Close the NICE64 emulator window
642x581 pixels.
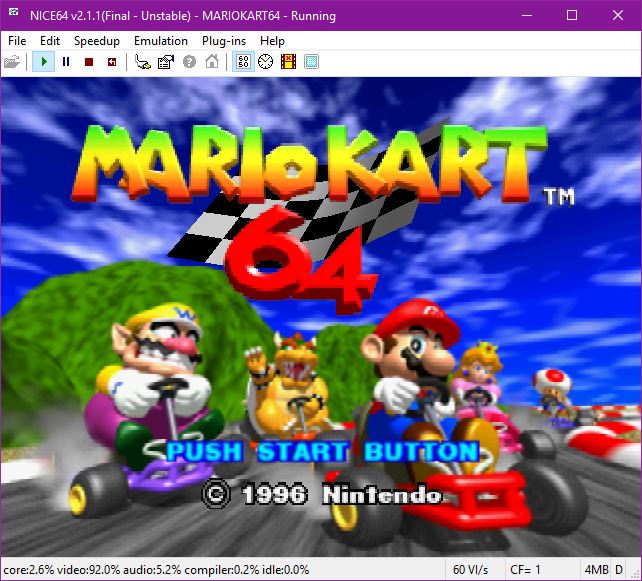click(x=618, y=16)
